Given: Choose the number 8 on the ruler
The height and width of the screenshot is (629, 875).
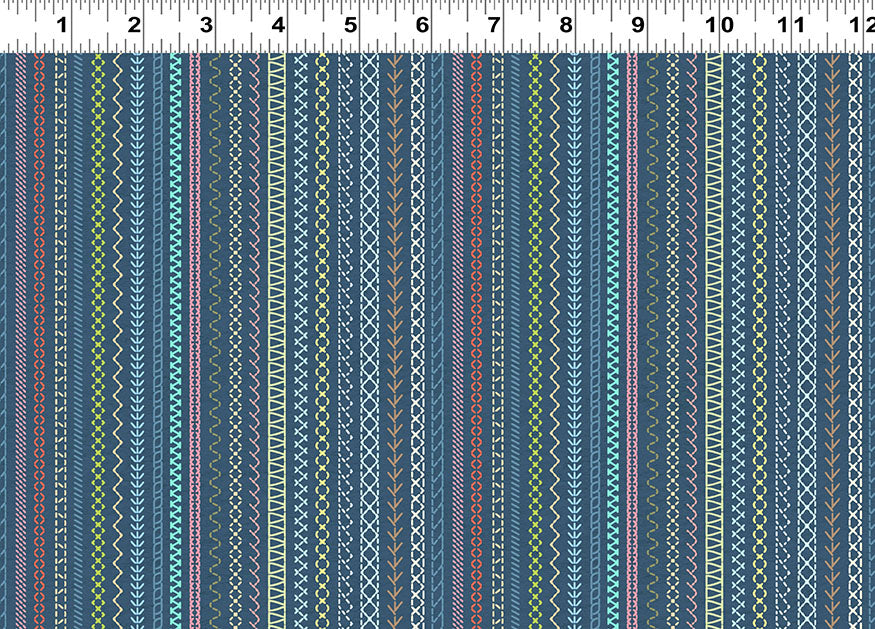Looking at the screenshot, I should click(x=565, y=24).
